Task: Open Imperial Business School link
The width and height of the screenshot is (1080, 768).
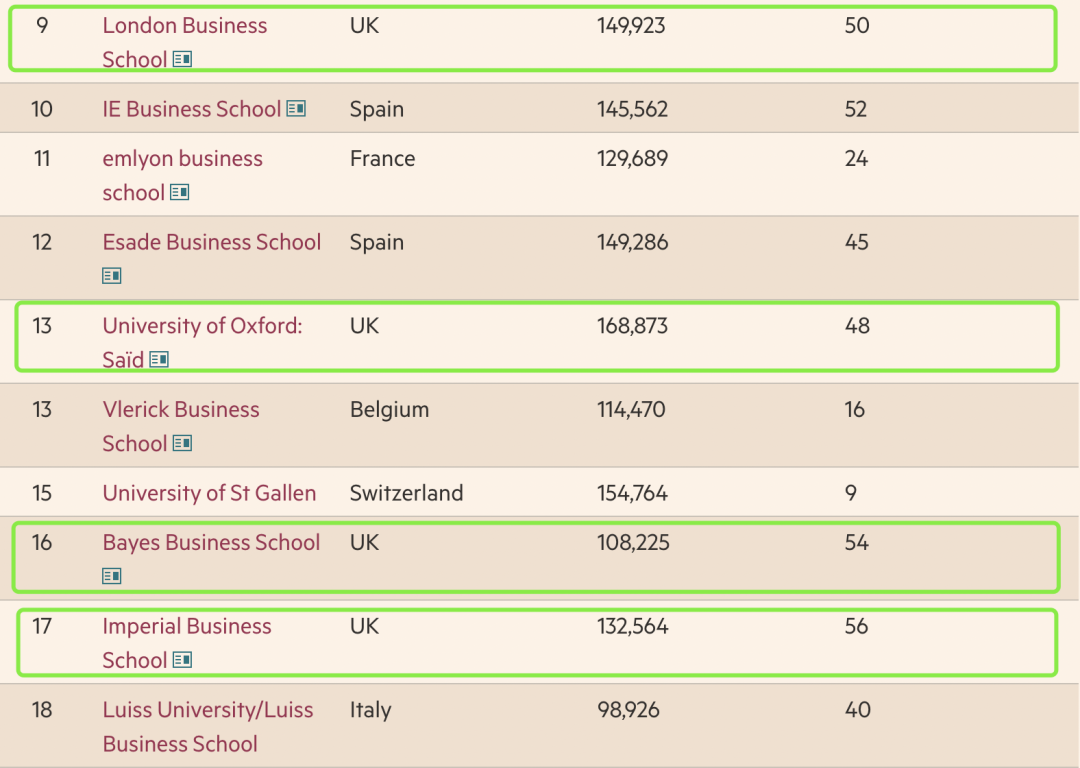Action: coord(187,643)
